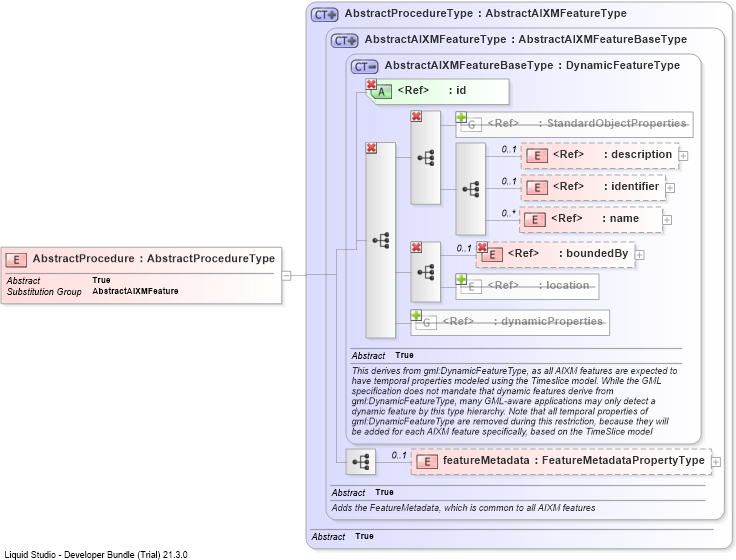
Task: Click the AbstractProcedureType : AbstractAIXMFeatureType title
Action: click(x=485, y=14)
